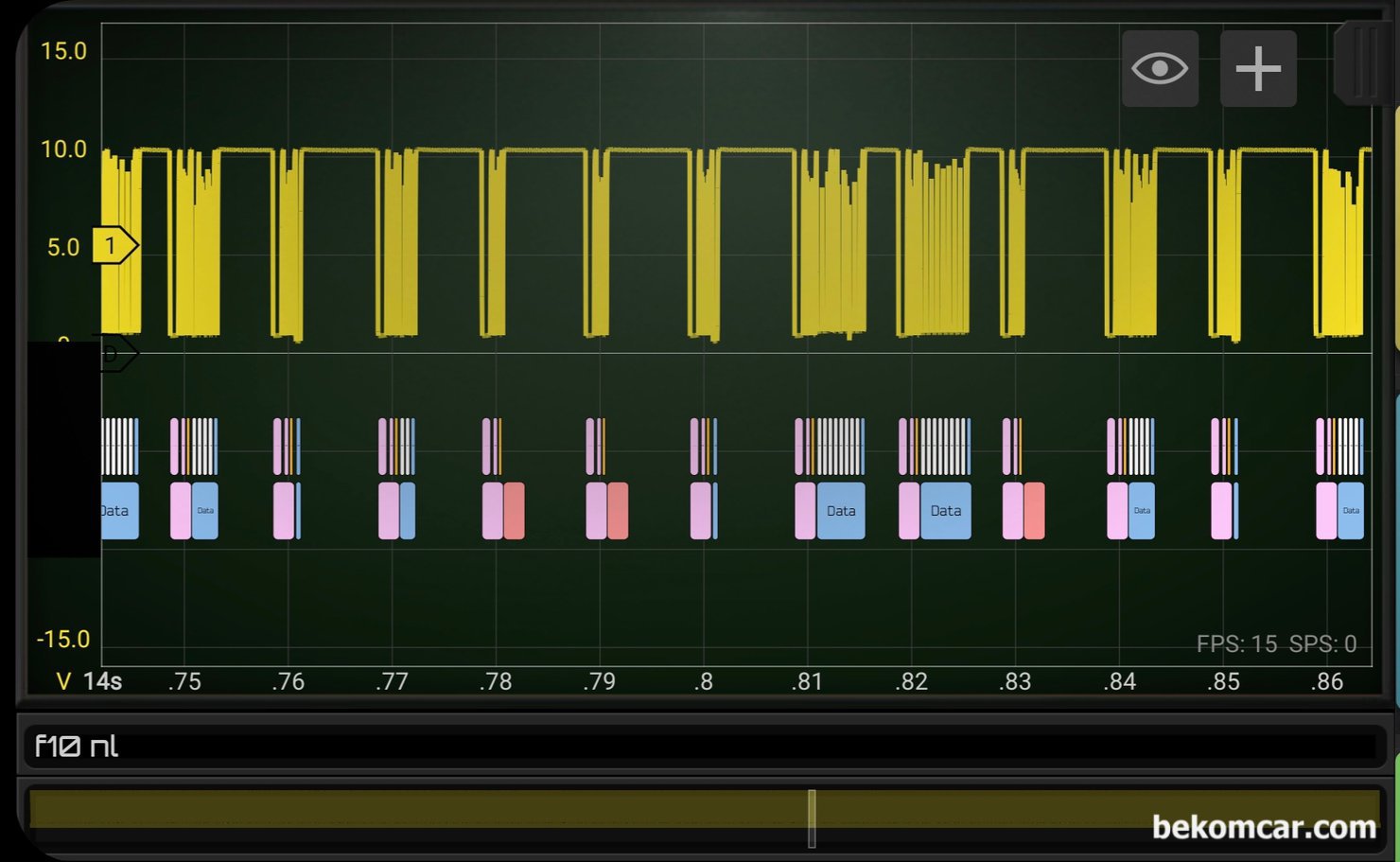Viewport: 1400px width, 862px height.
Task: Select the red decode block near .83
Action: point(1034,511)
